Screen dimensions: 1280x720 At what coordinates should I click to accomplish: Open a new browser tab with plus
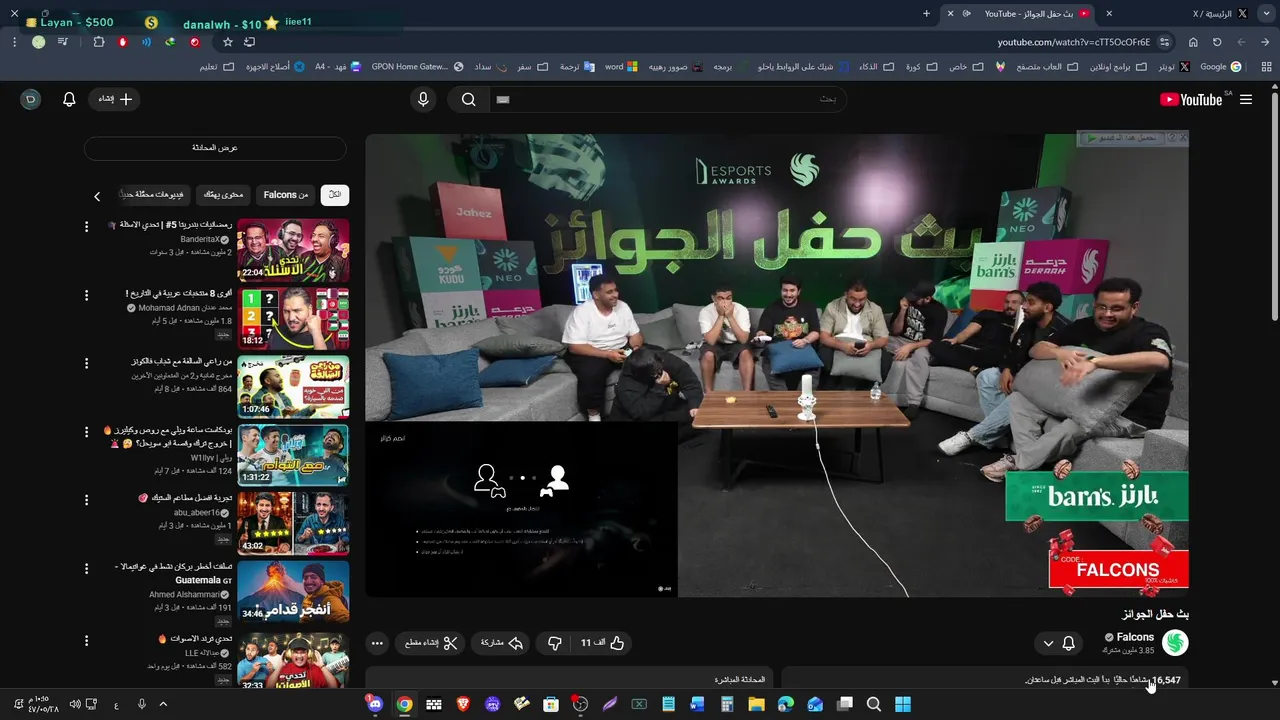[x=926, y=14]
